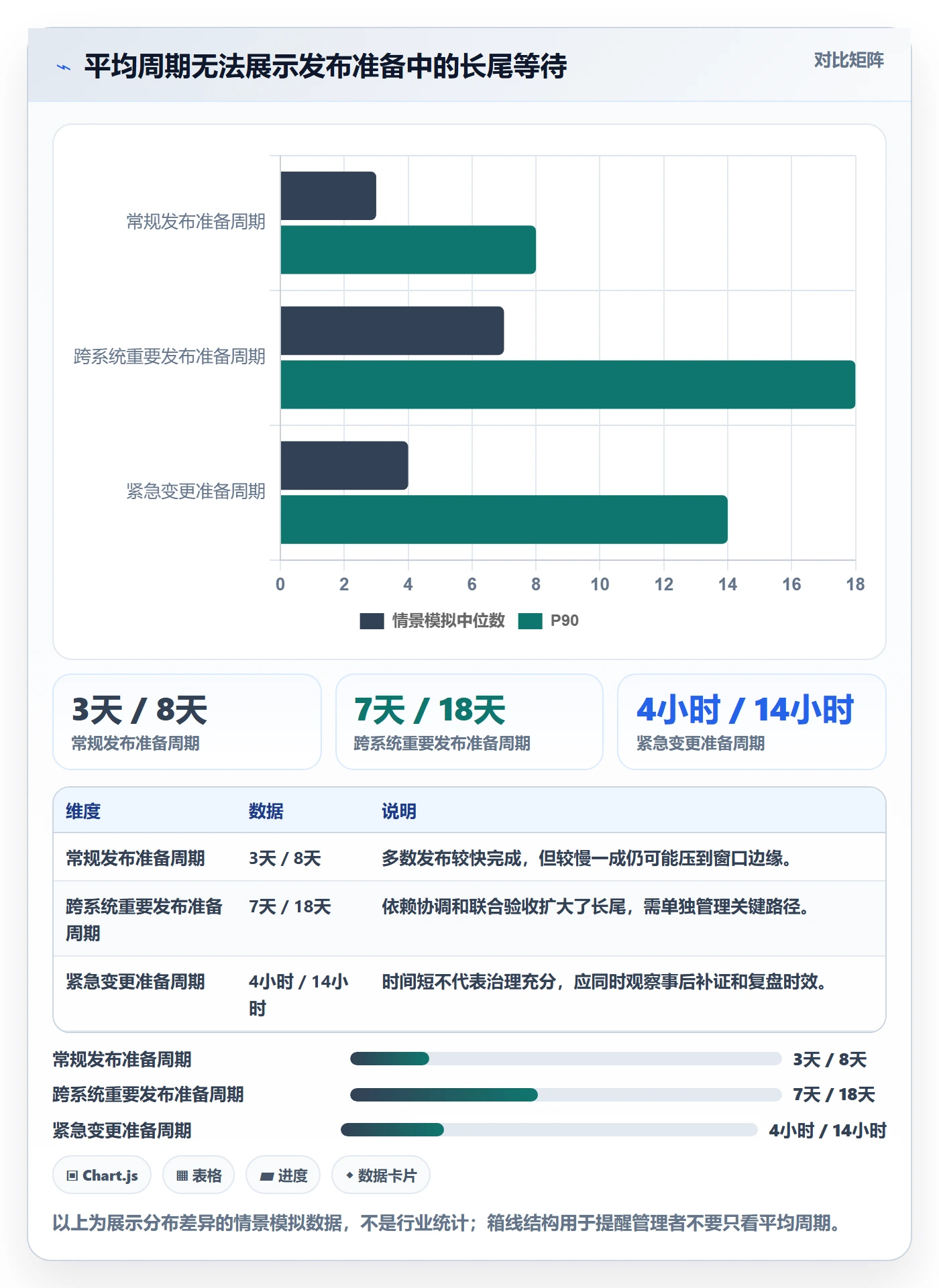Toggle the P90 legend swatch
Viewport: 939px width, 1288px height.
530,621
